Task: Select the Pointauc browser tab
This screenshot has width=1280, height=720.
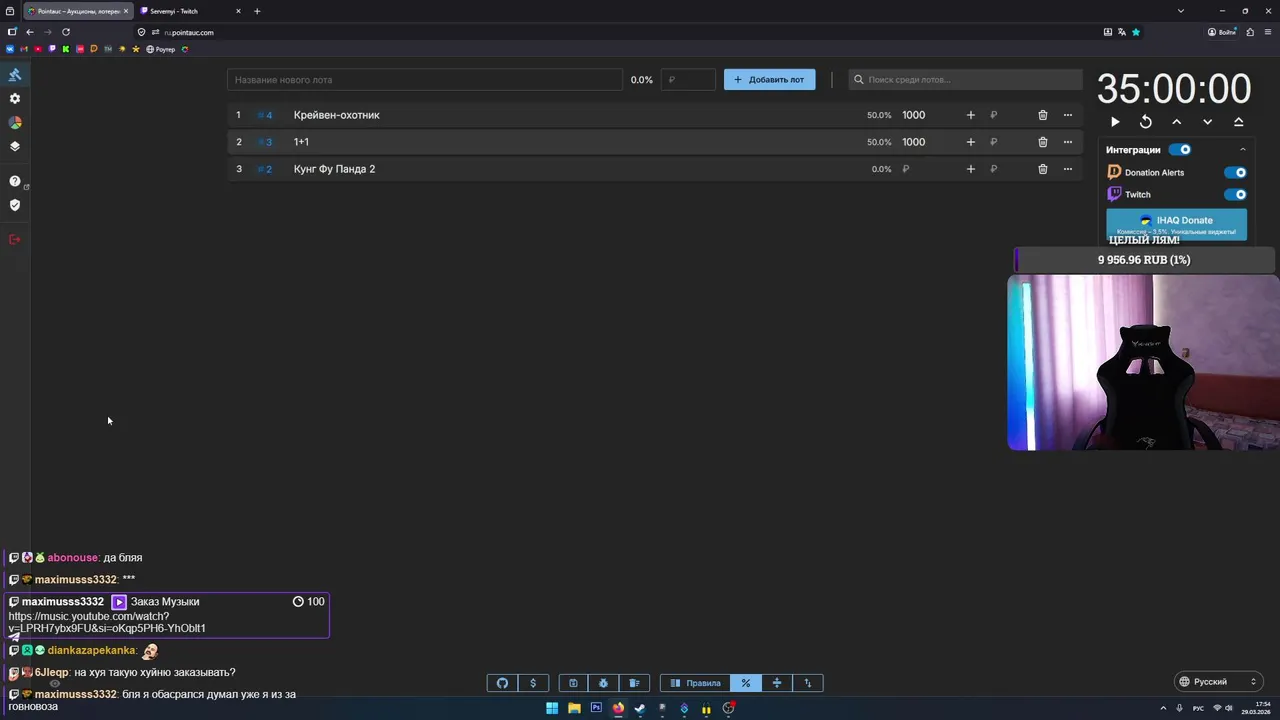Action: click(77, 11)
